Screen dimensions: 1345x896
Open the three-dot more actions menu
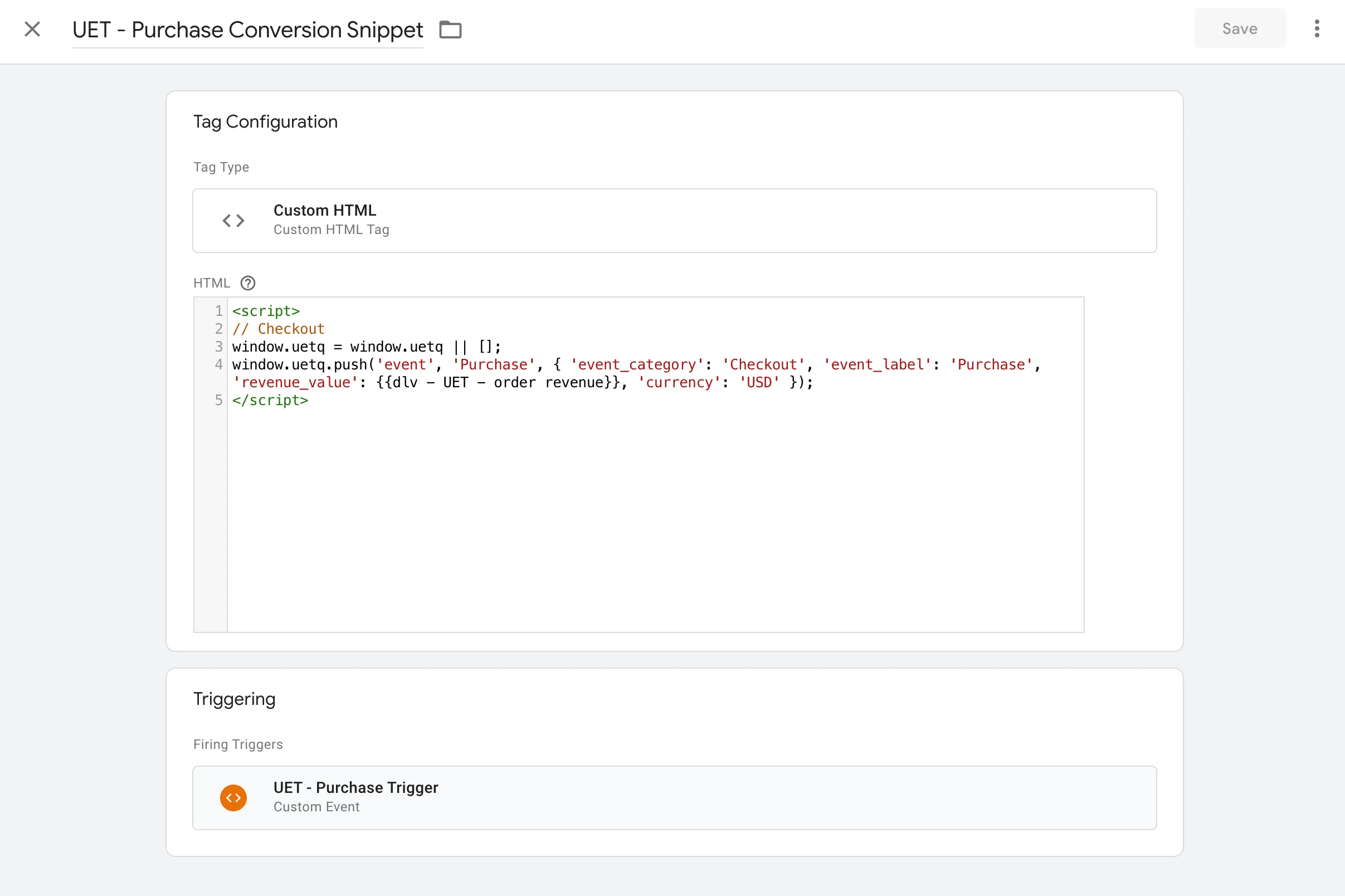click(1317, 28)
